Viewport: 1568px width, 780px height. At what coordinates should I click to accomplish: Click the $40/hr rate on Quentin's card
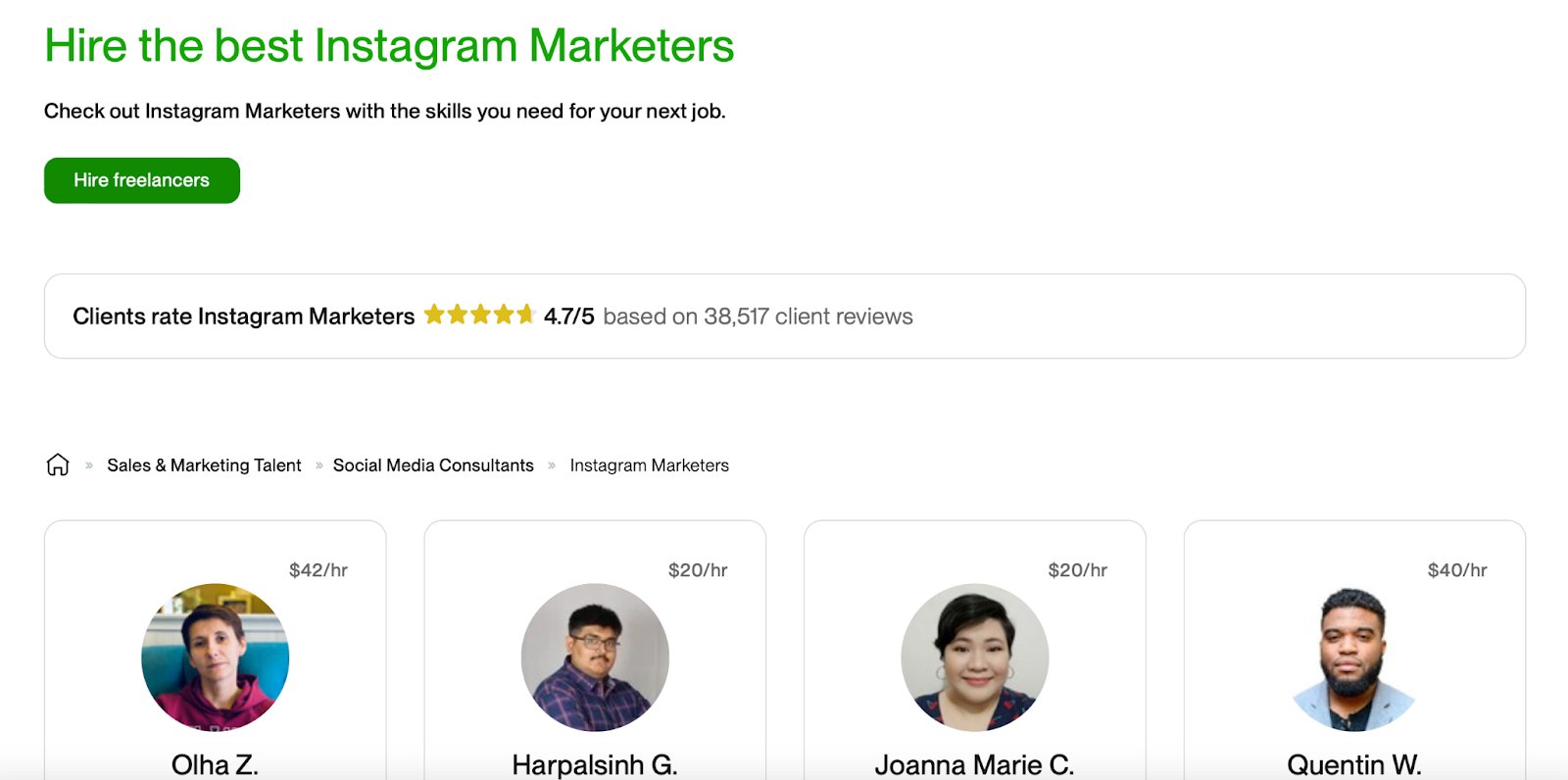click(1457, 570)
